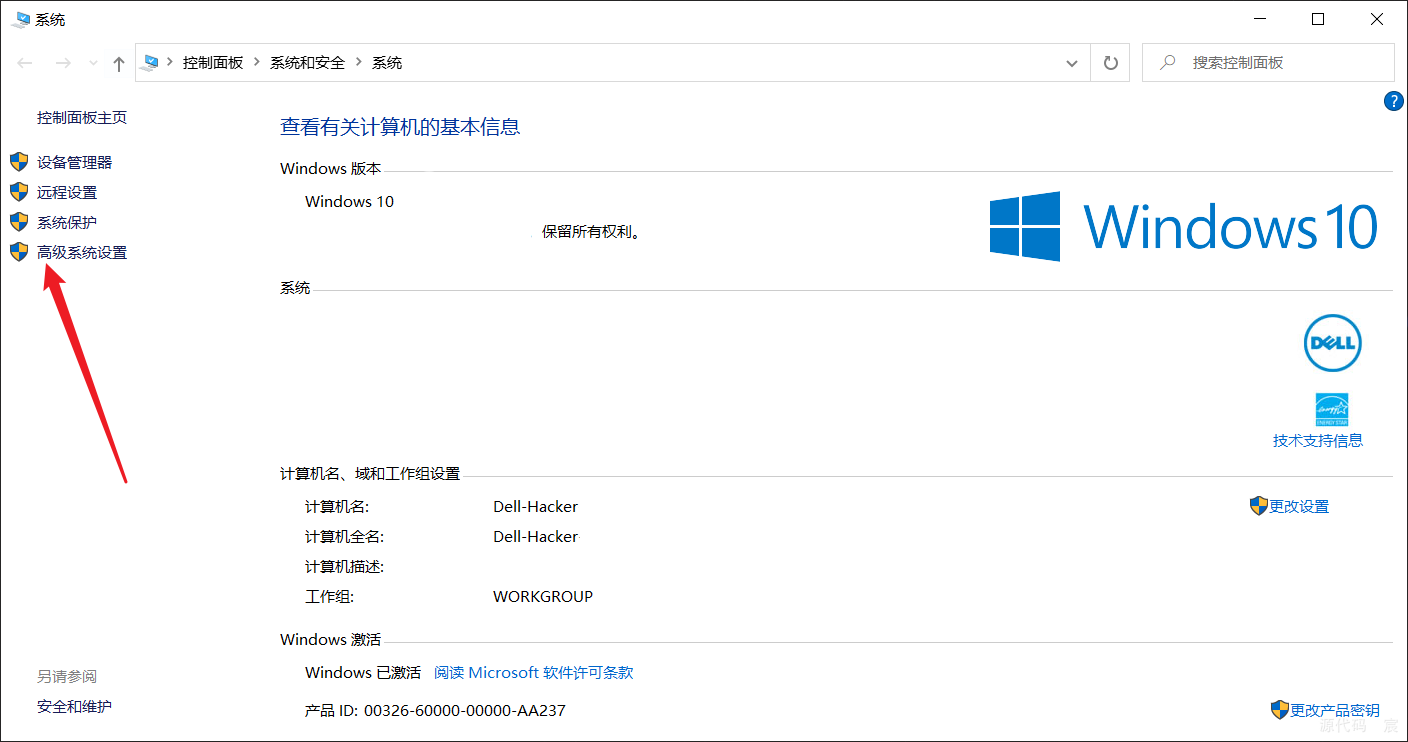Viewport: 1408px width, 742px height.
Task: Click the Back navigation arrow
Action: [26, 63]
